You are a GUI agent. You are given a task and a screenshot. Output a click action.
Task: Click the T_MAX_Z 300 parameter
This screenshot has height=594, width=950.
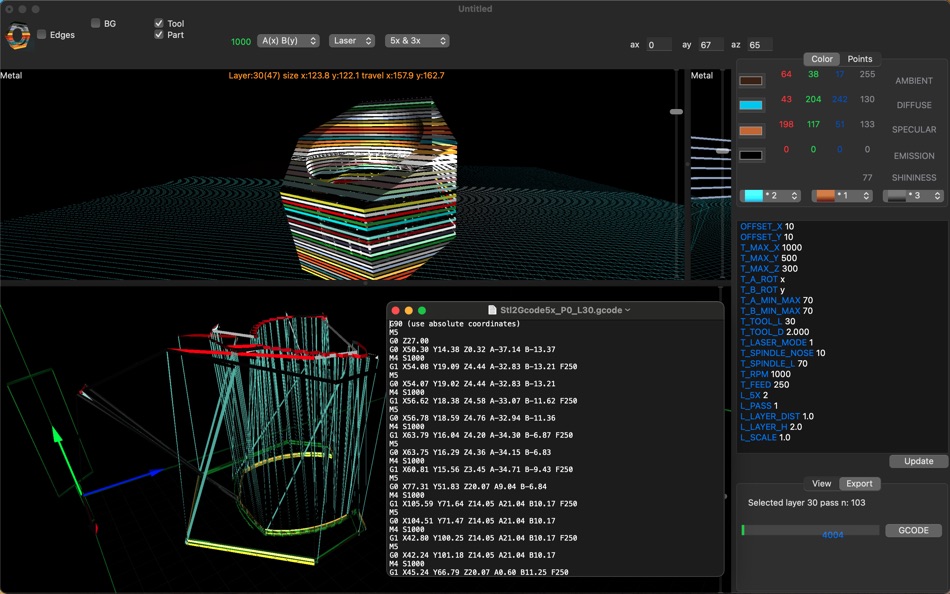click(769, 269)
